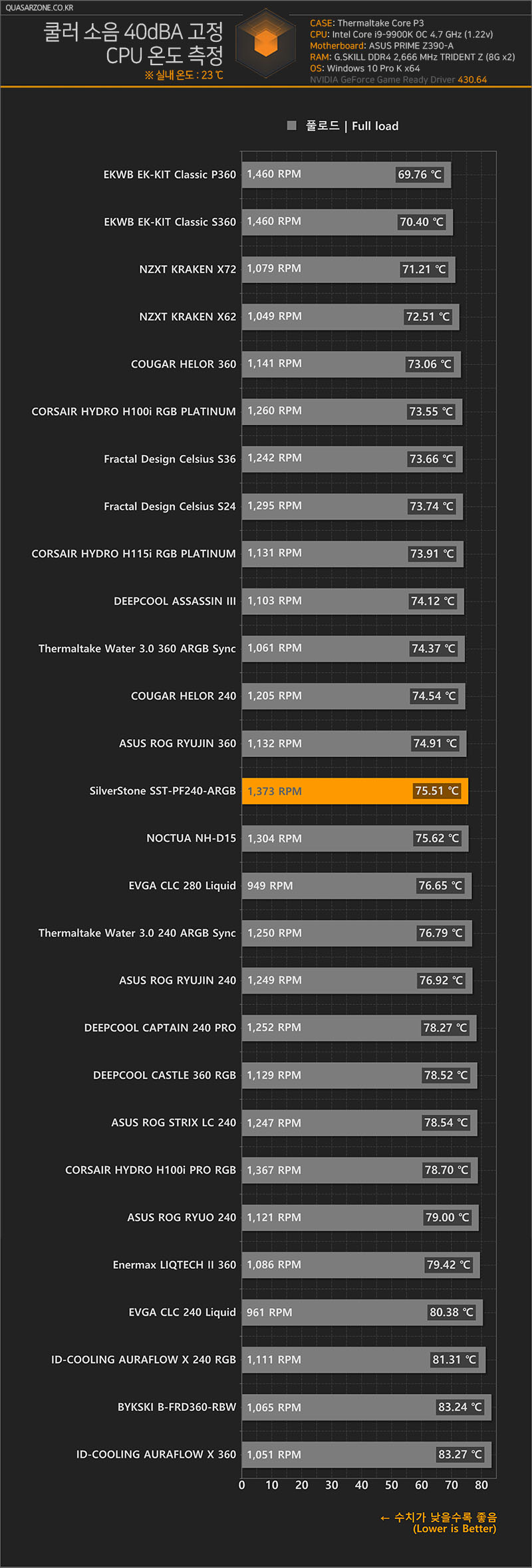Select the ASUS ROG RYUJIN 360 bar
This screenshot has height=1568, width=532.
[354, 743]
